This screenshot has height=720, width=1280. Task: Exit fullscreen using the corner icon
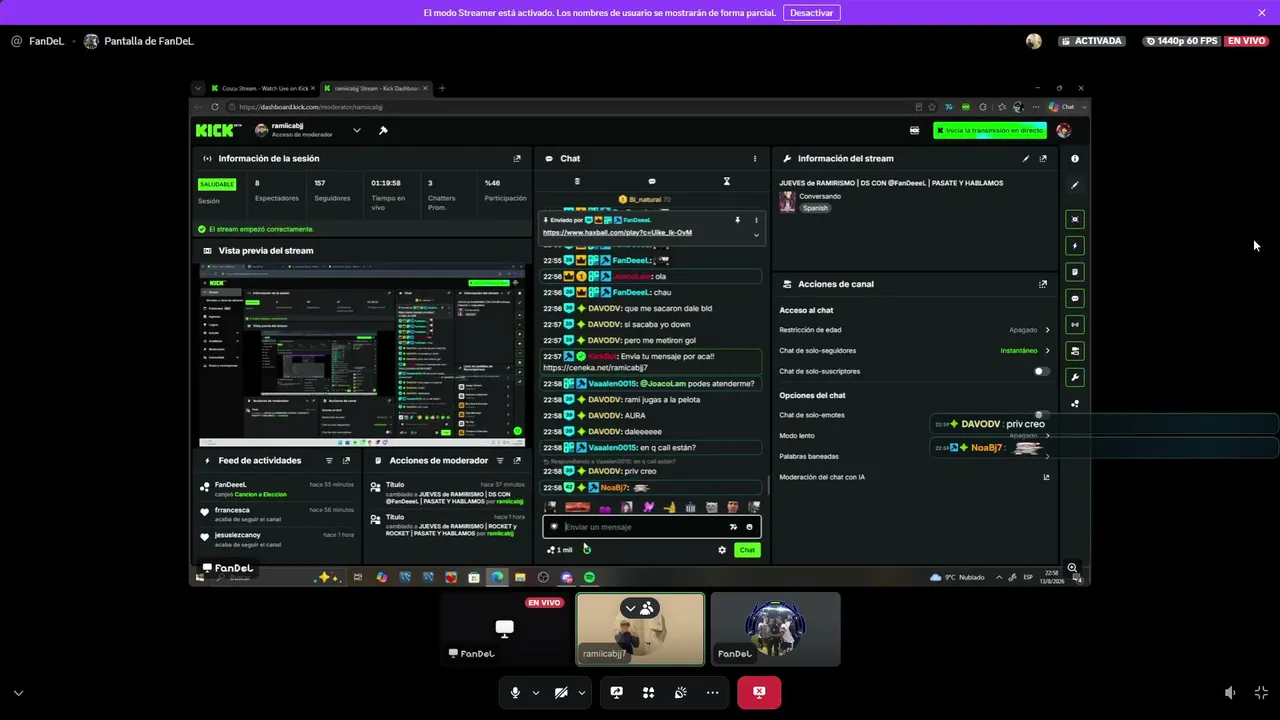click(x=1261, y=693)
